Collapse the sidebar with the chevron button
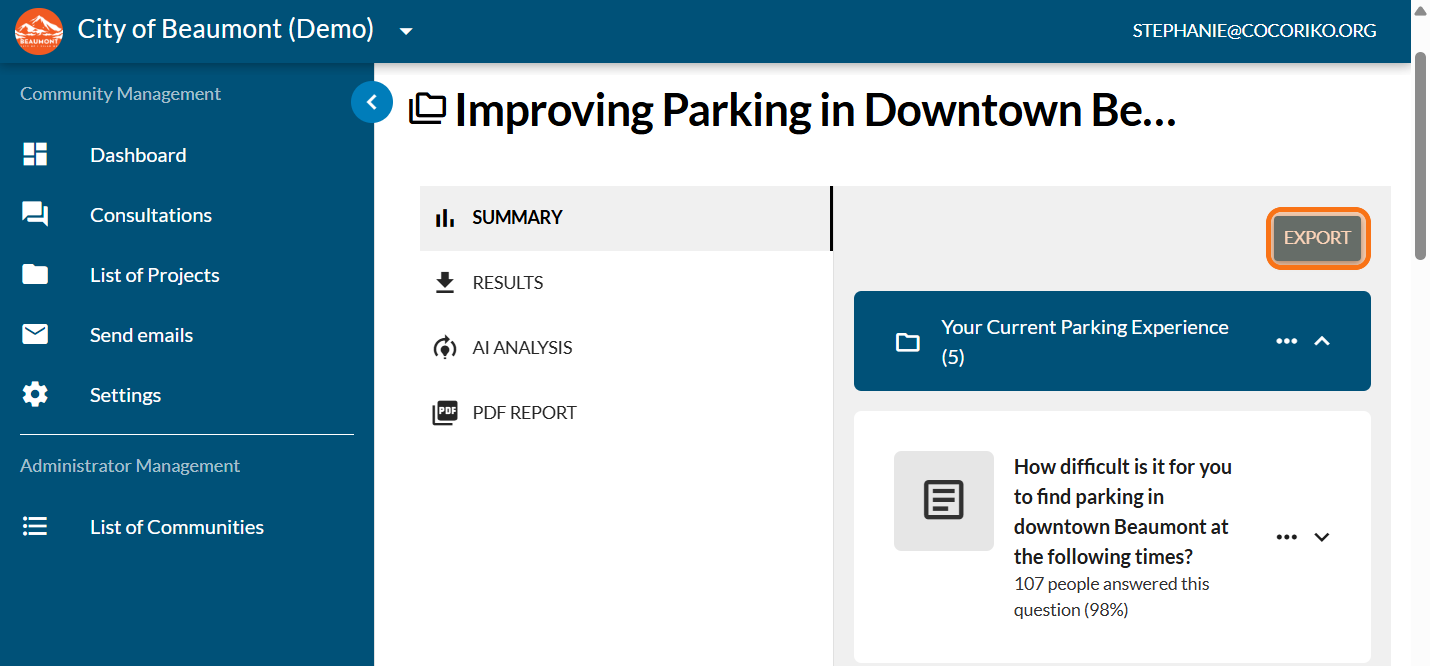The image size is (1430, 666). pos(372,102)
